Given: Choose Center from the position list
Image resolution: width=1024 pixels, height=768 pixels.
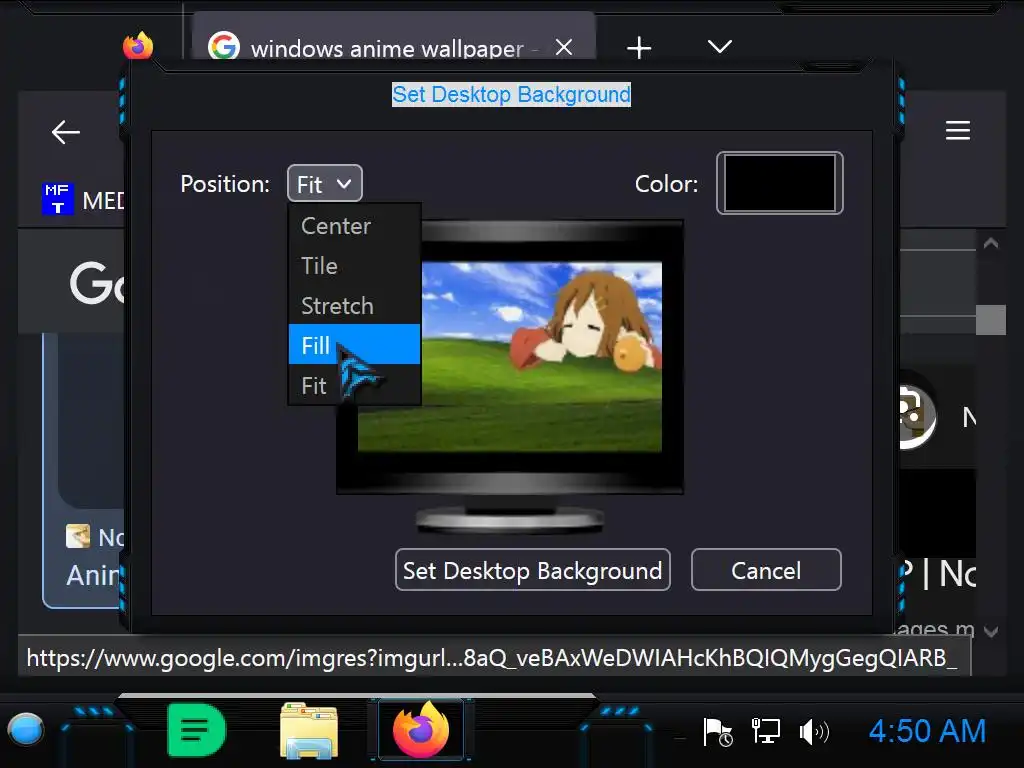Looking at the screenshot, I should pyautogui.click(x=354, y=226).
